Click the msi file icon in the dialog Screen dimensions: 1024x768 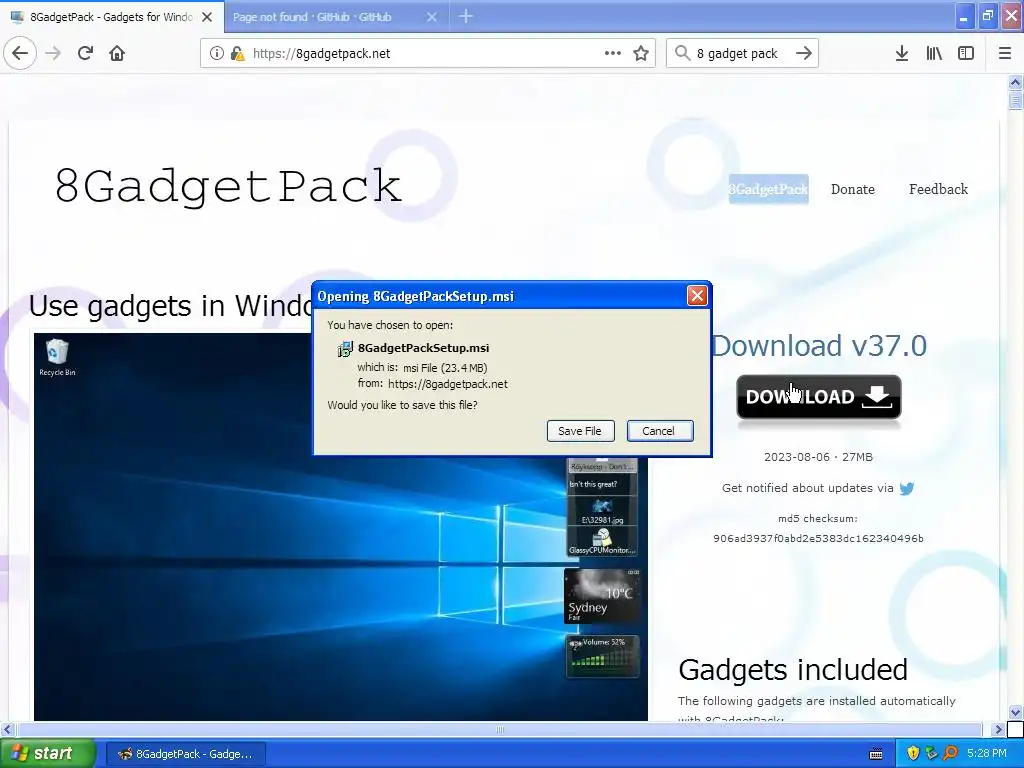345,349
